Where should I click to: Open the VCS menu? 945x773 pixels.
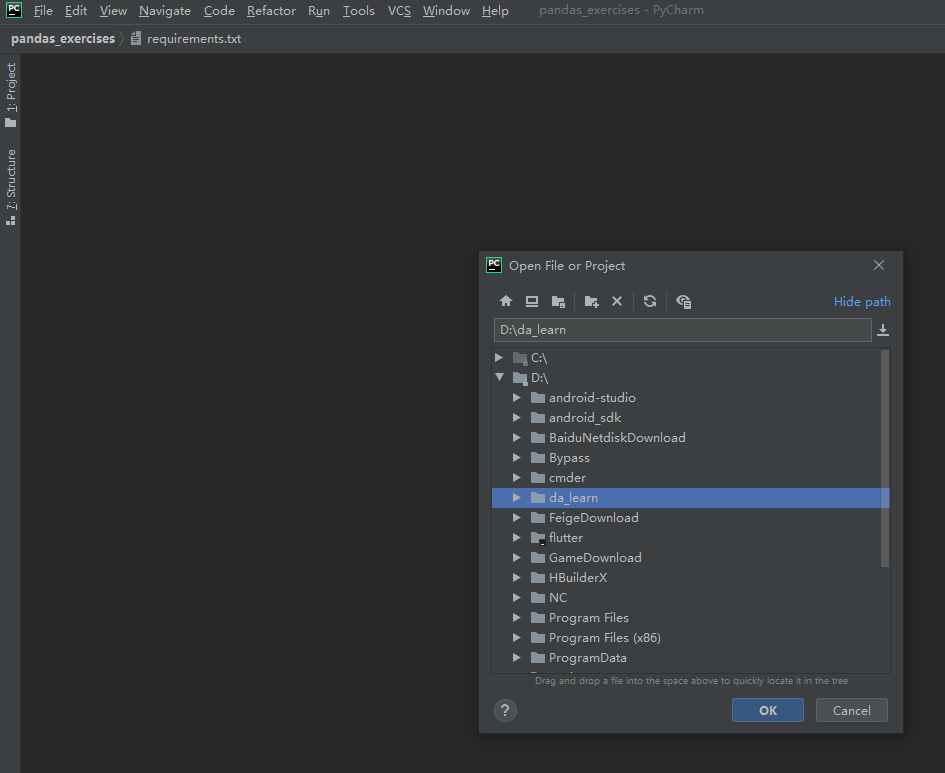coord(399,11)
